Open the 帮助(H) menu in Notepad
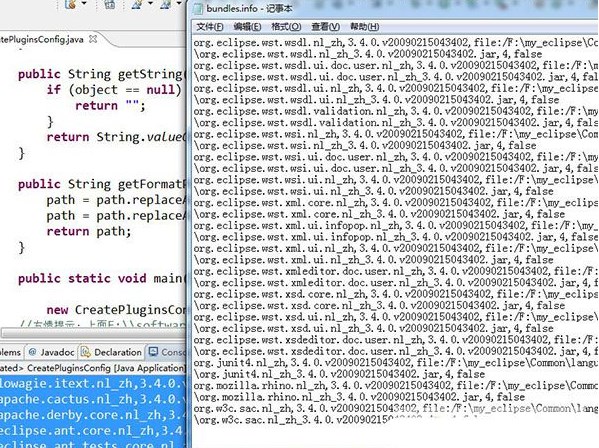 click(x=364, y=27)
